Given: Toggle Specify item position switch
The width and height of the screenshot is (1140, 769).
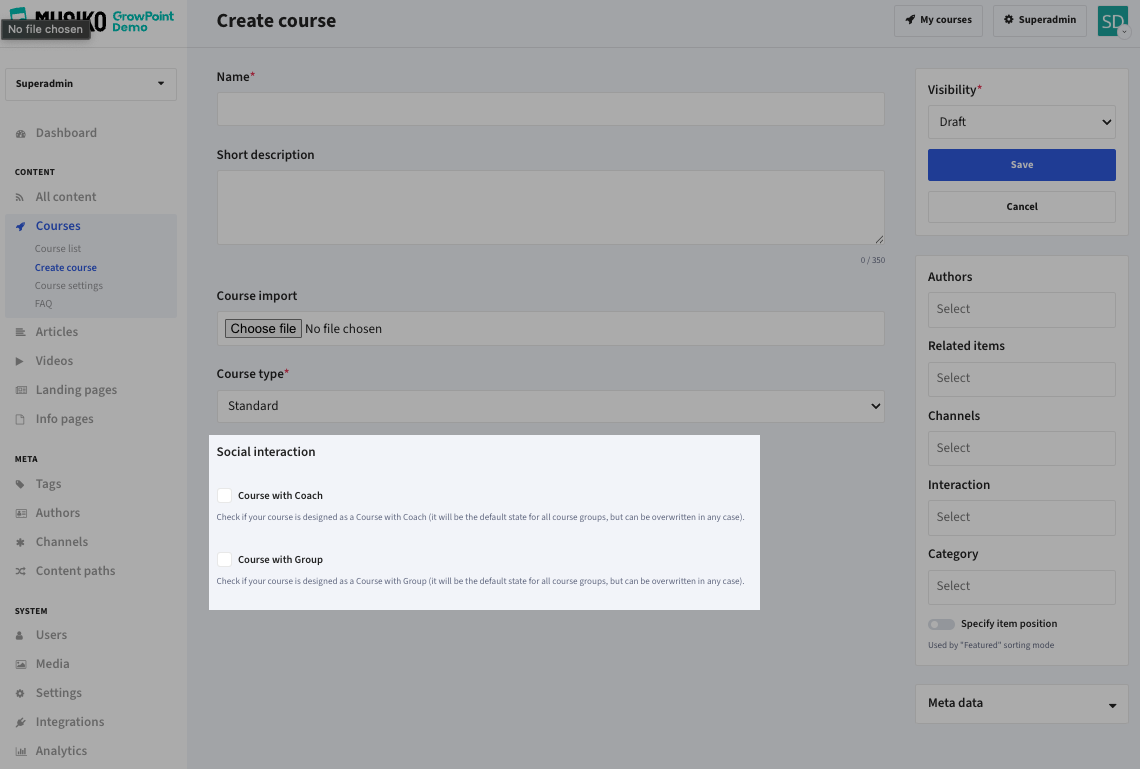Looking at the screenshot, I should [x=941, y=624].
